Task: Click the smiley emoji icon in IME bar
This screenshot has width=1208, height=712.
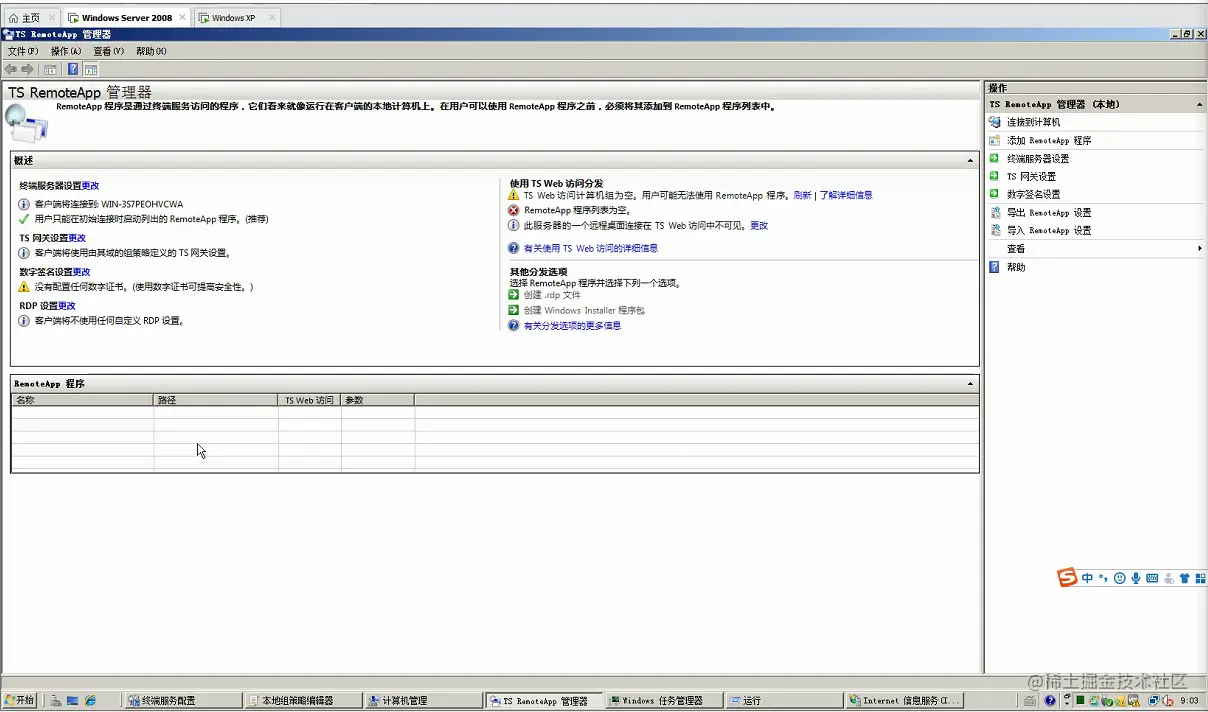Action: (1120, 578)
